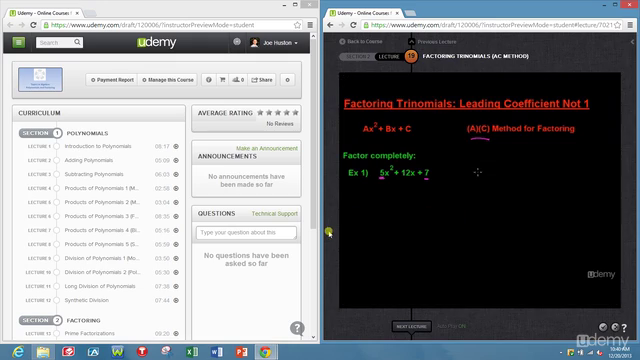Open the green menu icon in Udemy header
The height and width of the screenshot is (360, 640).
point(19,42)
